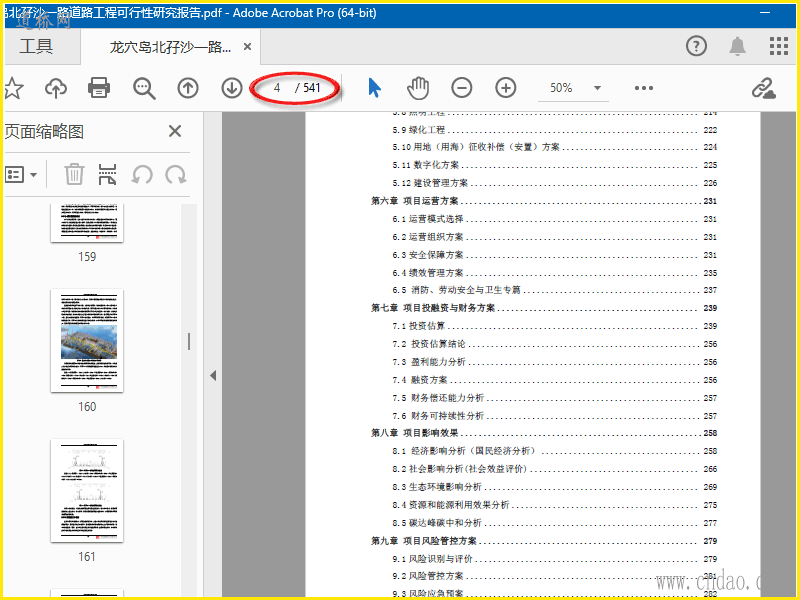The width and height of the screenshot is (800, 600).
Task: Go to the previous page with up arrow
Action: [x=188, y=88]
